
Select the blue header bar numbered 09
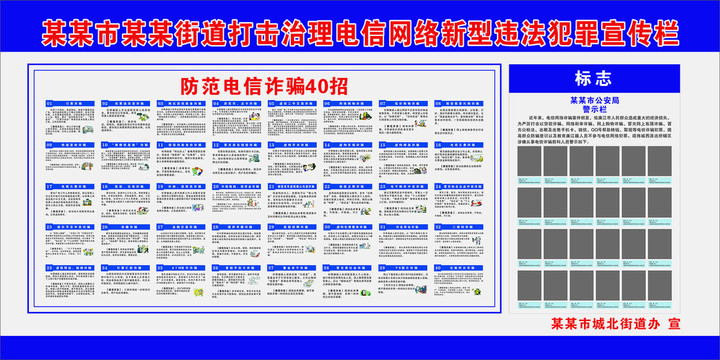(x=70, y=145)
